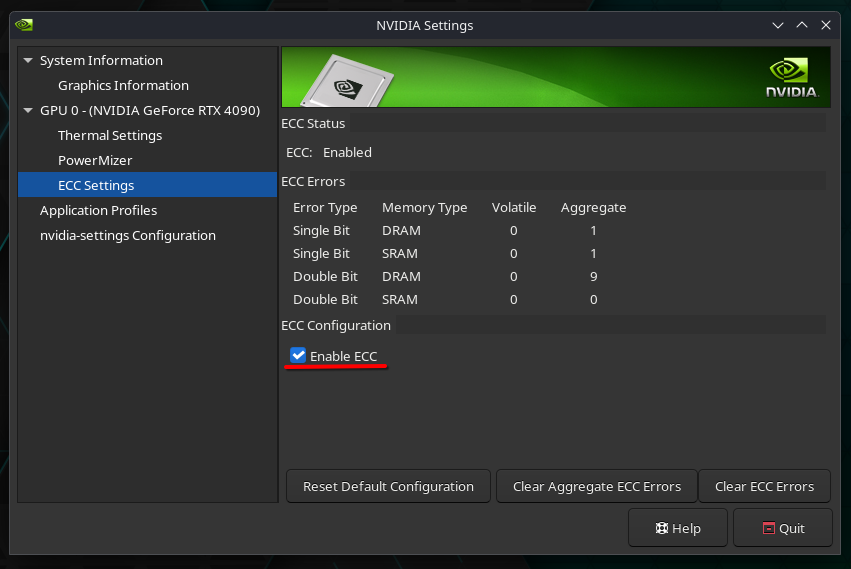Click the 'Volatile' column header

coord(513,207)
